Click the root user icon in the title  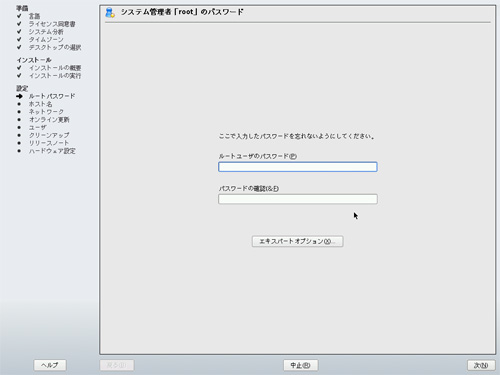(x=110, y=13)
